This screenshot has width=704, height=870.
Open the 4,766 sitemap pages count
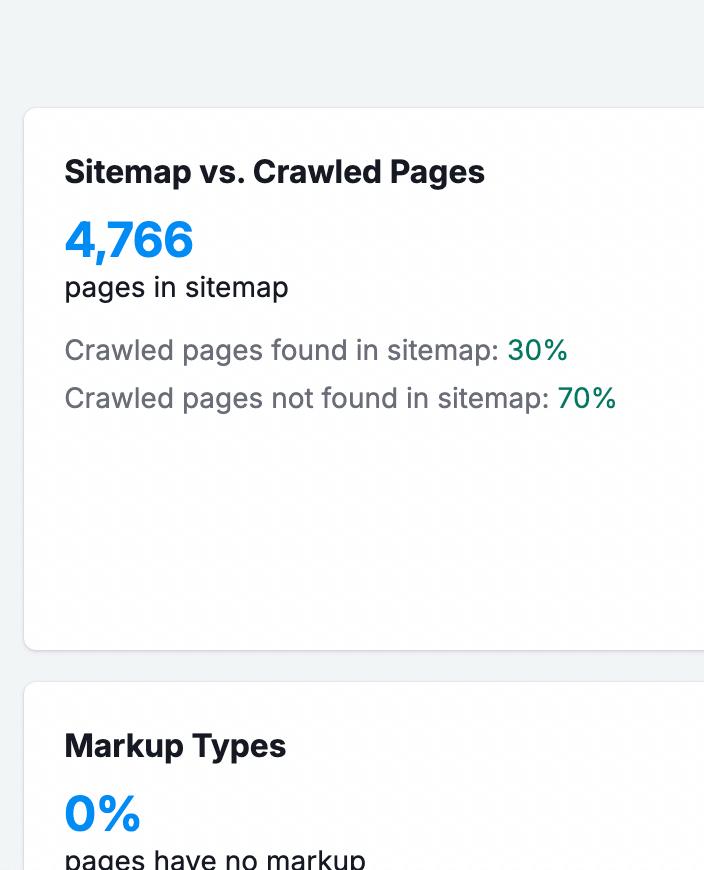pyautogui.click(x=129, y=240)
